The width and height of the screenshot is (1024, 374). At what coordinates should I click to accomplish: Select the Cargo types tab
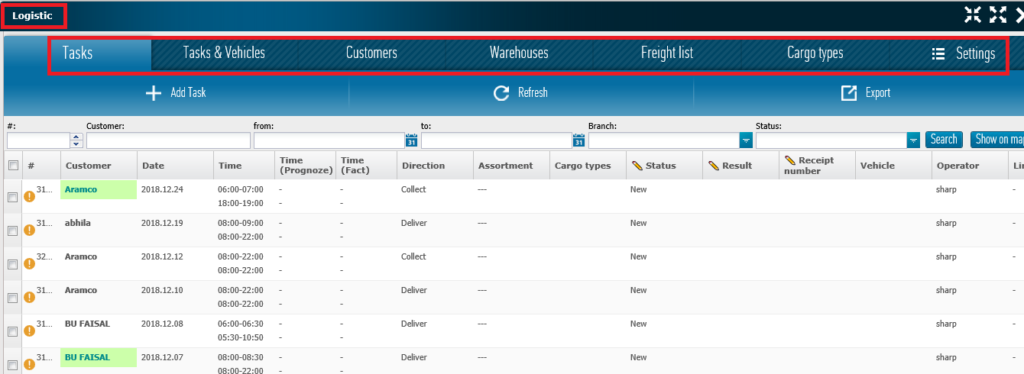815,54
